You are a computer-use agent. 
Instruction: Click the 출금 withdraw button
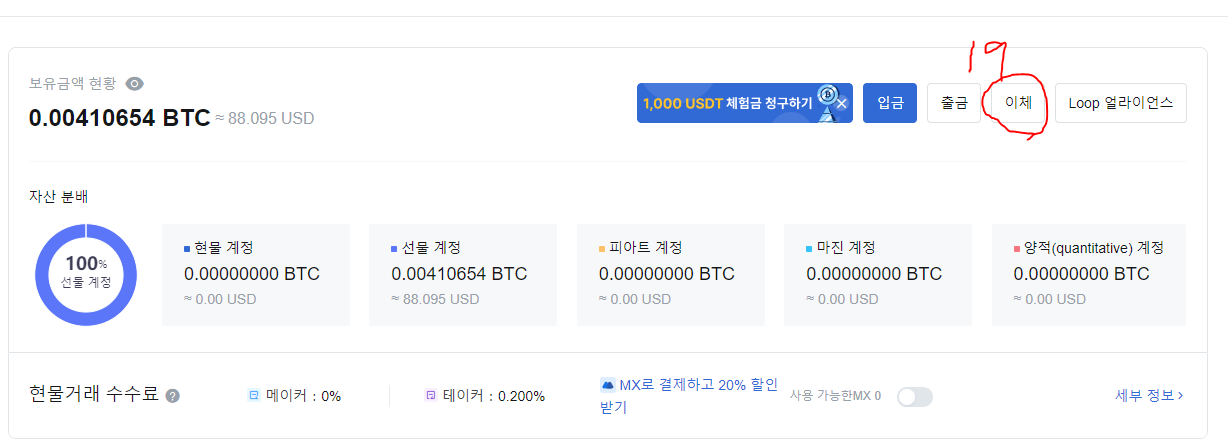point(954,103)
